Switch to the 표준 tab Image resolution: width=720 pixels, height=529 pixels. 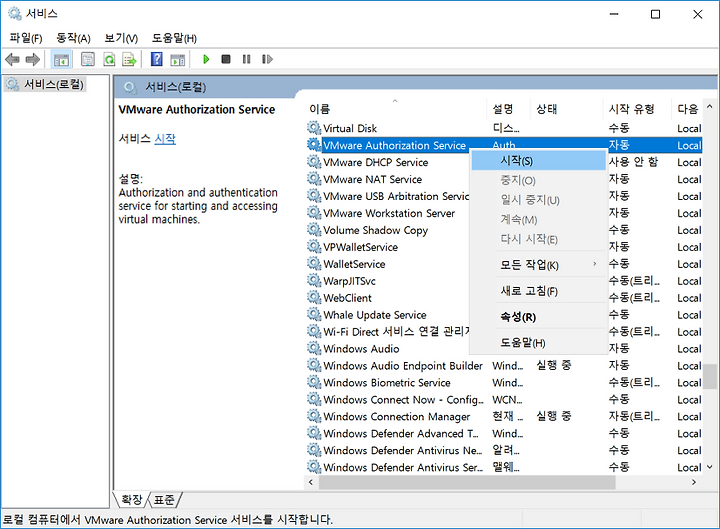point(164,500)
